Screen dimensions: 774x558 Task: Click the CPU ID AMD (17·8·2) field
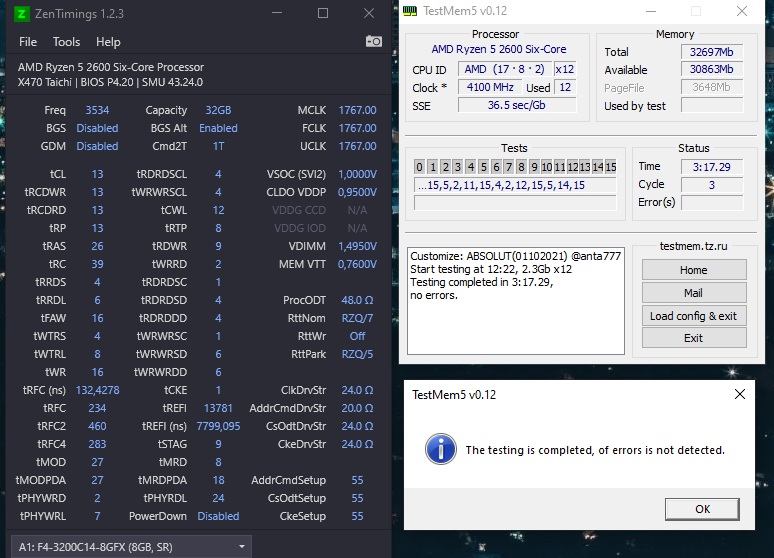504,69
